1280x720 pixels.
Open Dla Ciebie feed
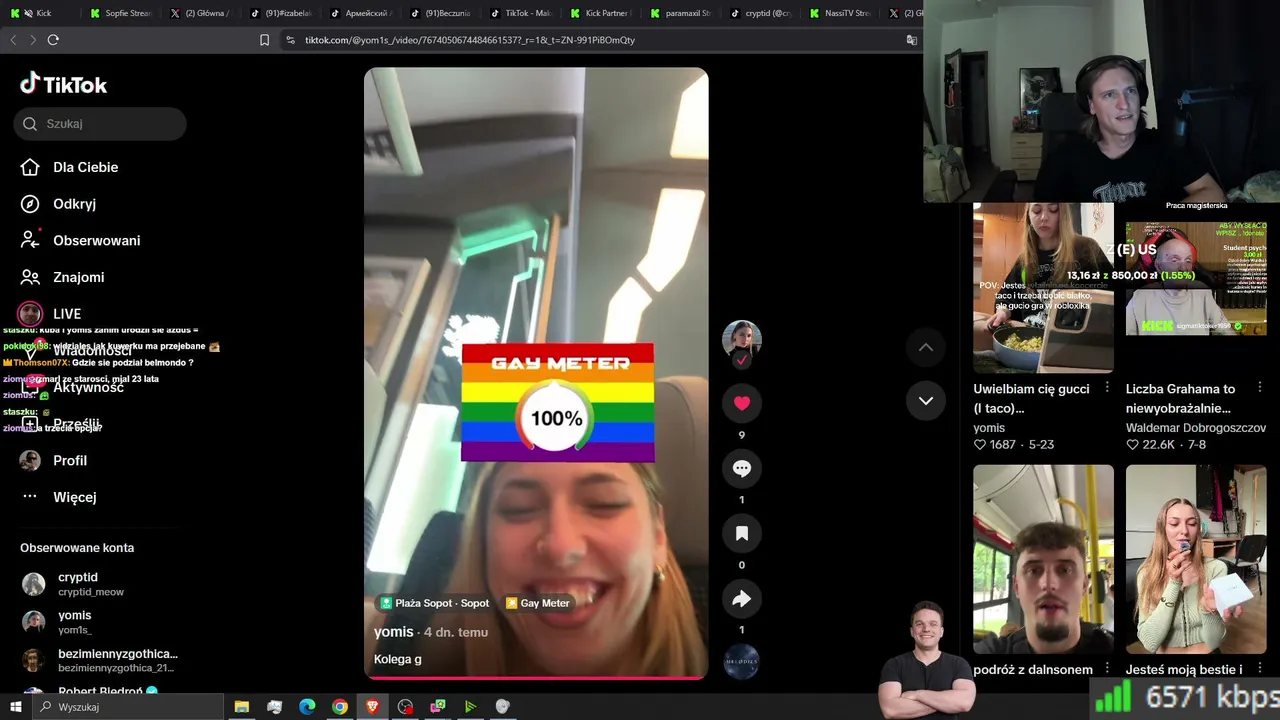tap(69, 167)
